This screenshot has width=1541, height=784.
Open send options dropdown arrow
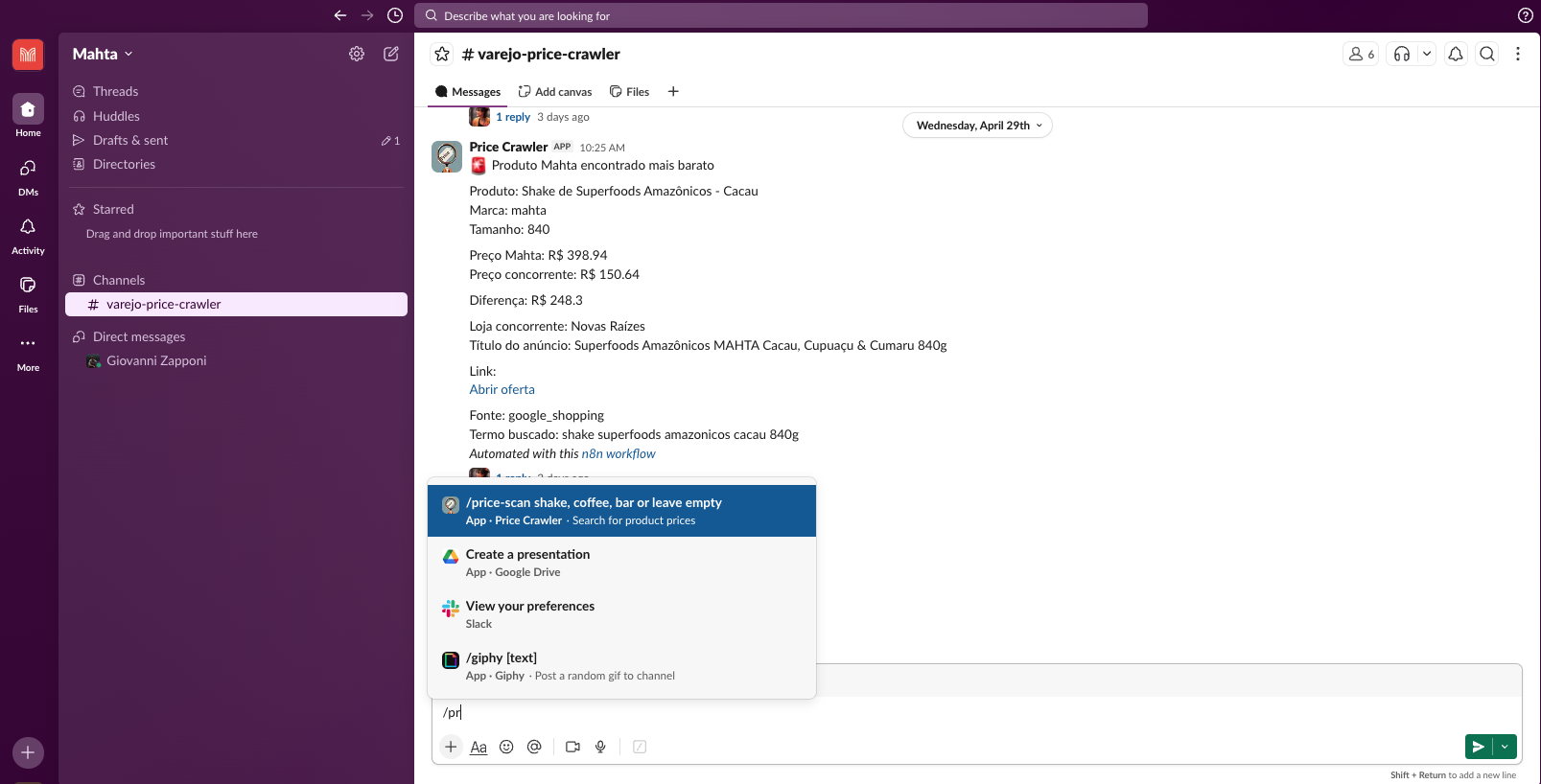1505,747
